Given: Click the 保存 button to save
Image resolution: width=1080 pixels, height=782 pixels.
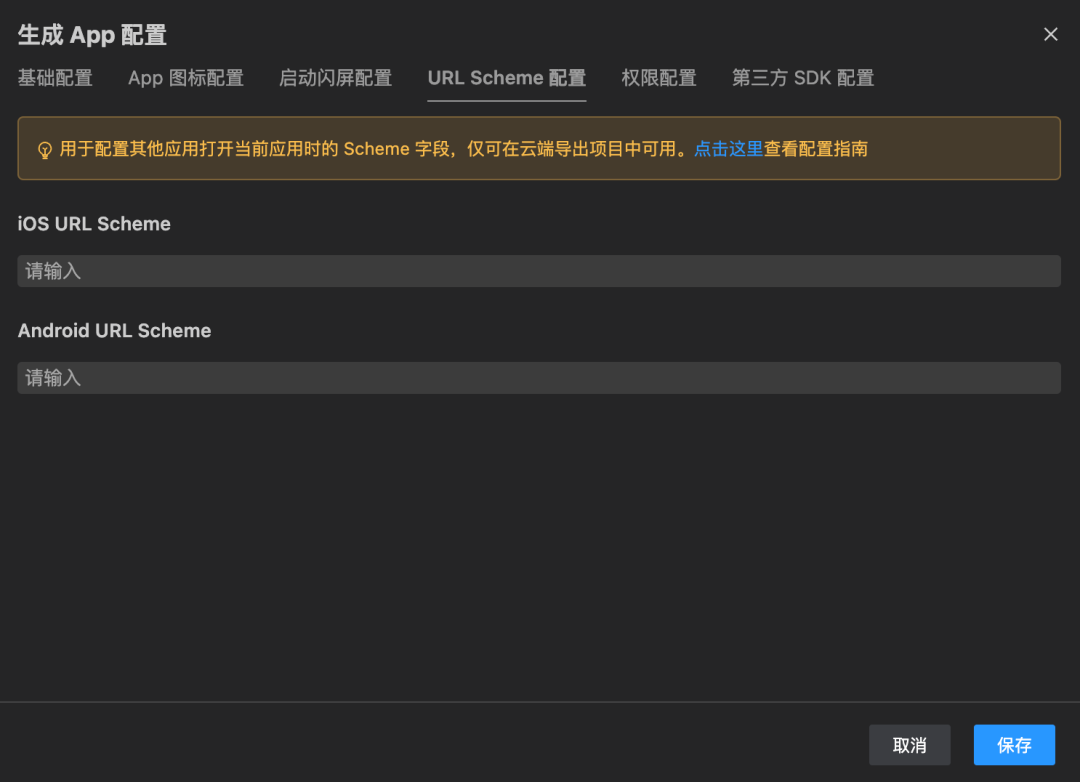Looking at the screenshot, I should (x=1013, y=745).
